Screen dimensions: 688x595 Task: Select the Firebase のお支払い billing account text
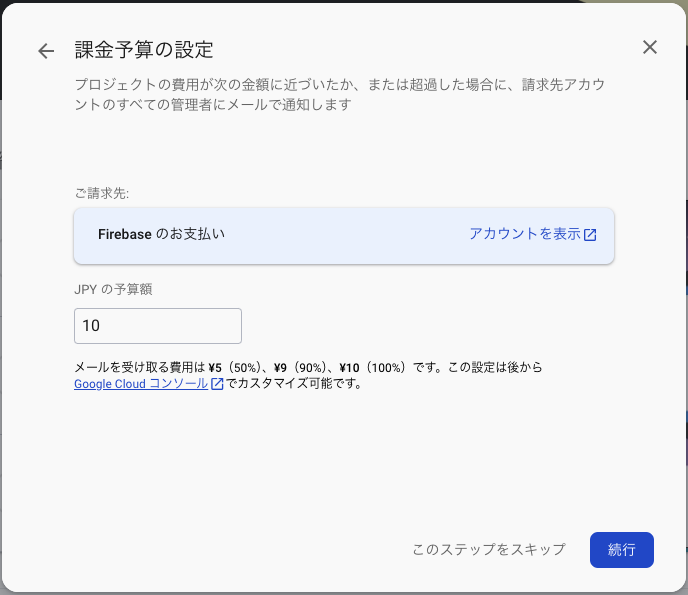[x=161, y=234]
